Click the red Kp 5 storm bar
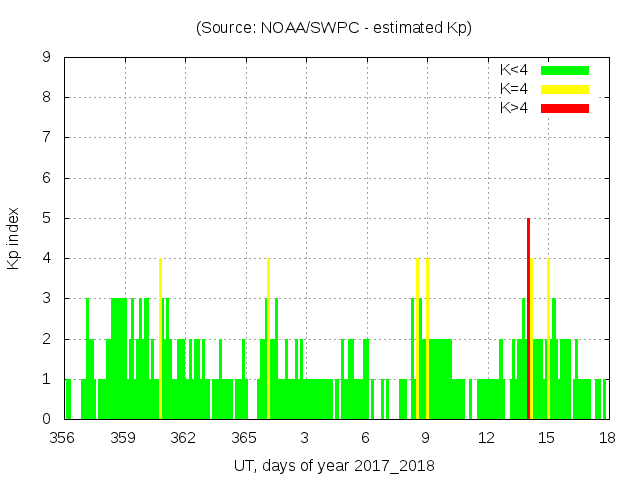Screen dimensions: 640x480 [x=528, y=320]
